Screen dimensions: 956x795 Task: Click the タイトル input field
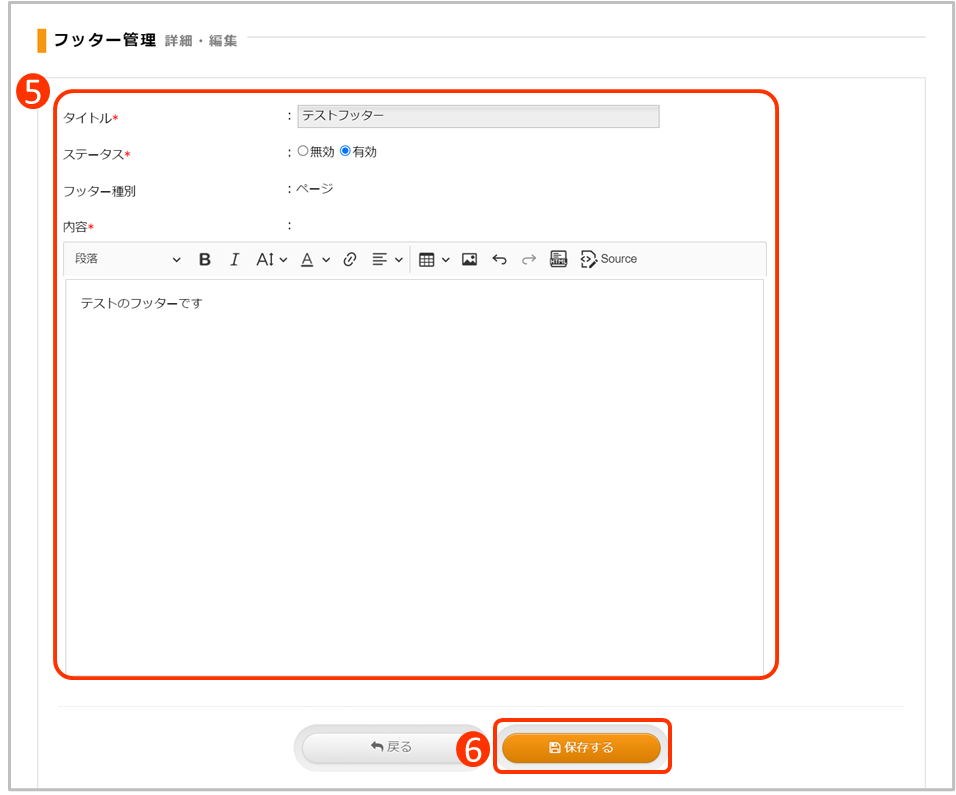point(478,116)
